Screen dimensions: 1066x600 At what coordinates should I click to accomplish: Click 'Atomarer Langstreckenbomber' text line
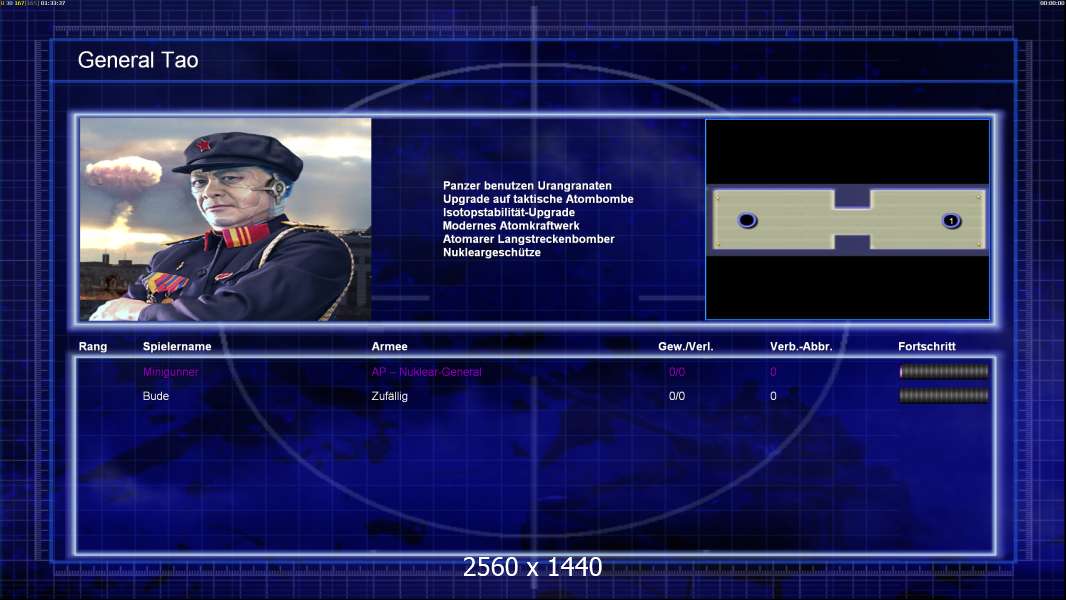coord(528,239)
